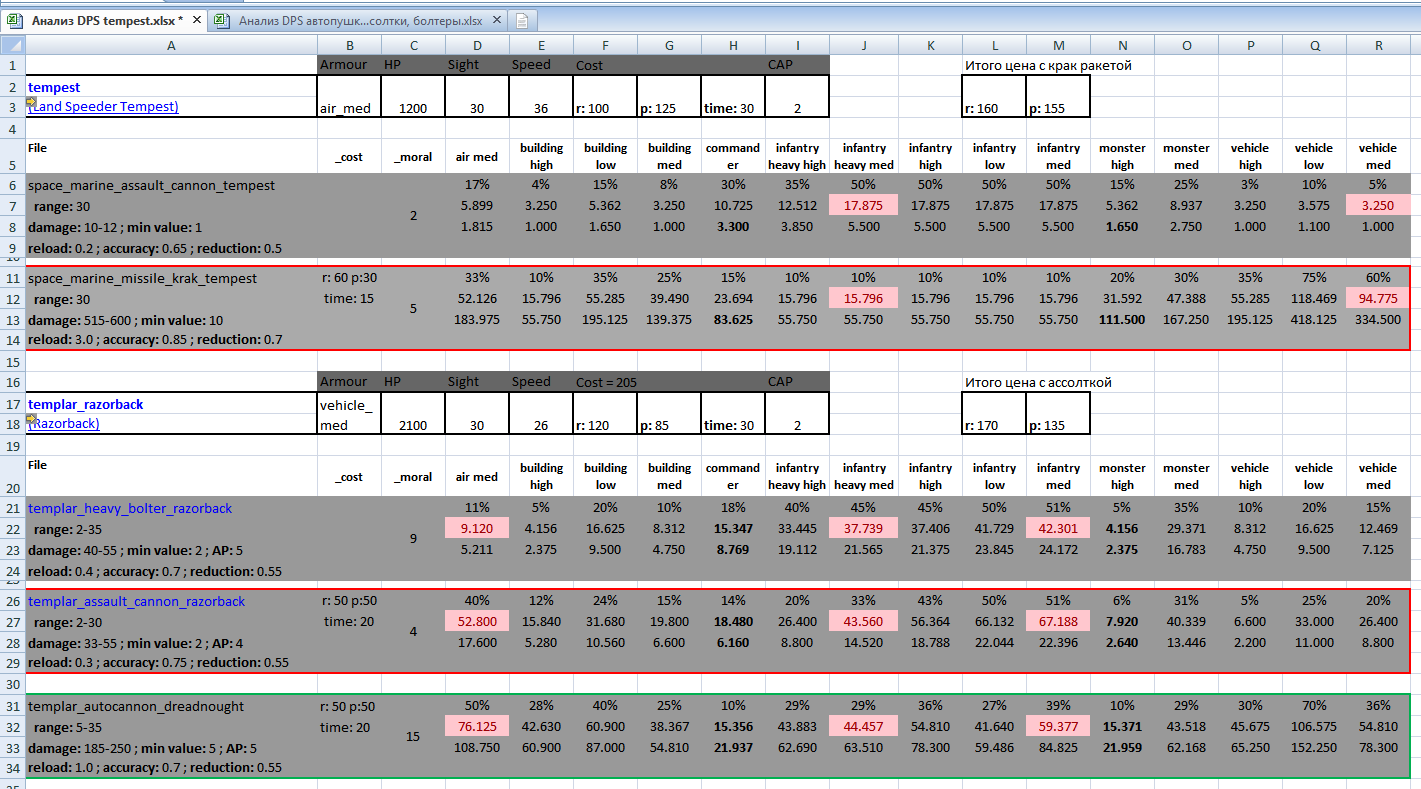Select the _moral value 15 cell

(413, 737)
